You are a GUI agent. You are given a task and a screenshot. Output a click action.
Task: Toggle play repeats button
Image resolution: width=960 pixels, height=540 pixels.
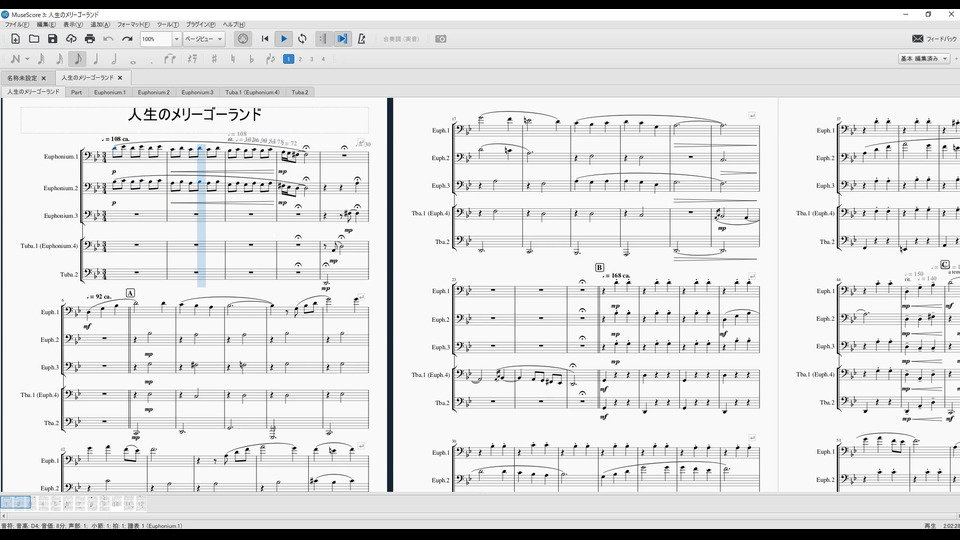point(323,39)
